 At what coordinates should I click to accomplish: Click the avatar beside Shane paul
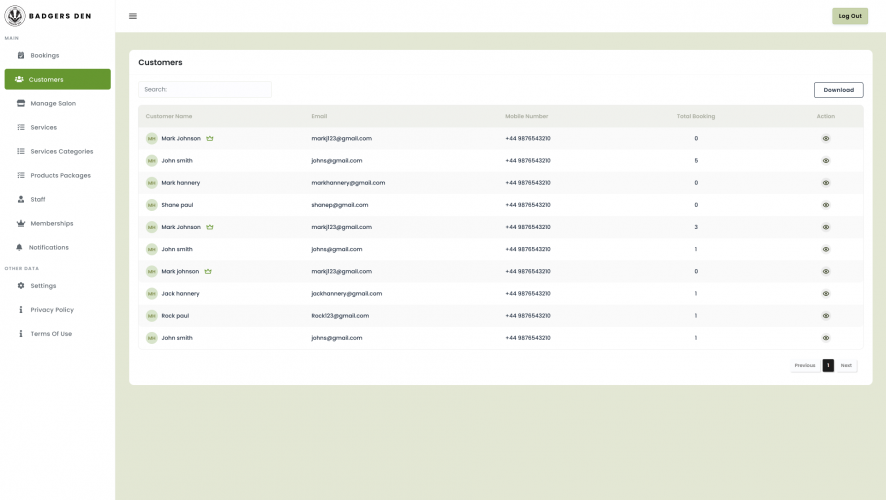(151, 205)
